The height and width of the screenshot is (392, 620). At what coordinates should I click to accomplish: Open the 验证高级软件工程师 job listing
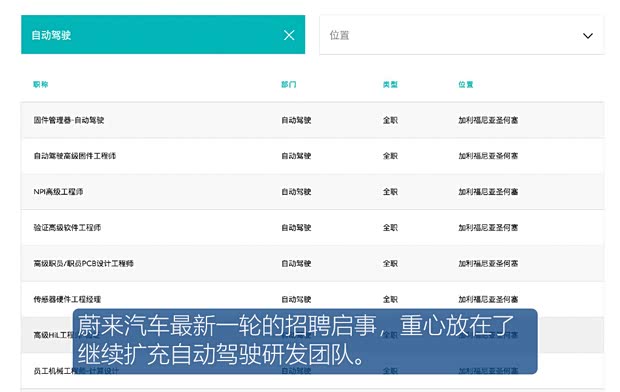(x=67, y=227)
